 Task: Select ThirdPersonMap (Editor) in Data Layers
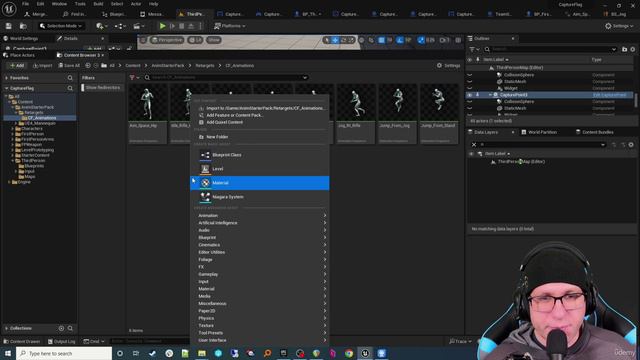pyautogui.click(x=521, y=162)
